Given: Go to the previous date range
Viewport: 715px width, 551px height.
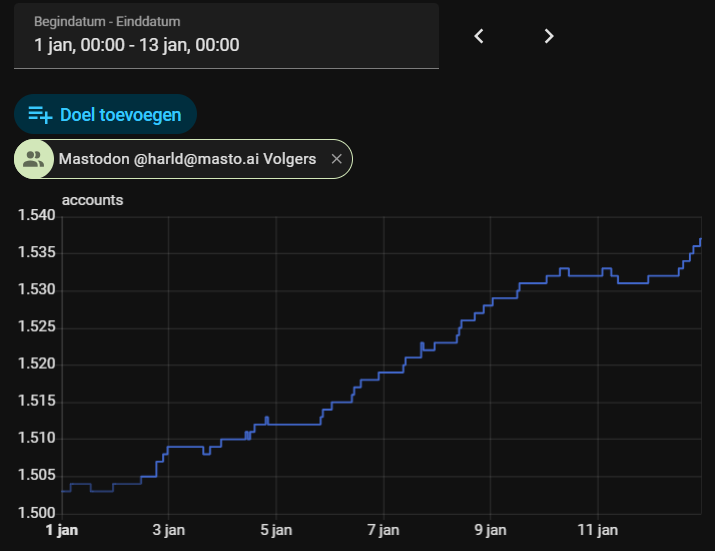Looking at the screenshot, I should pyautogui.click(x=479, y=36).
